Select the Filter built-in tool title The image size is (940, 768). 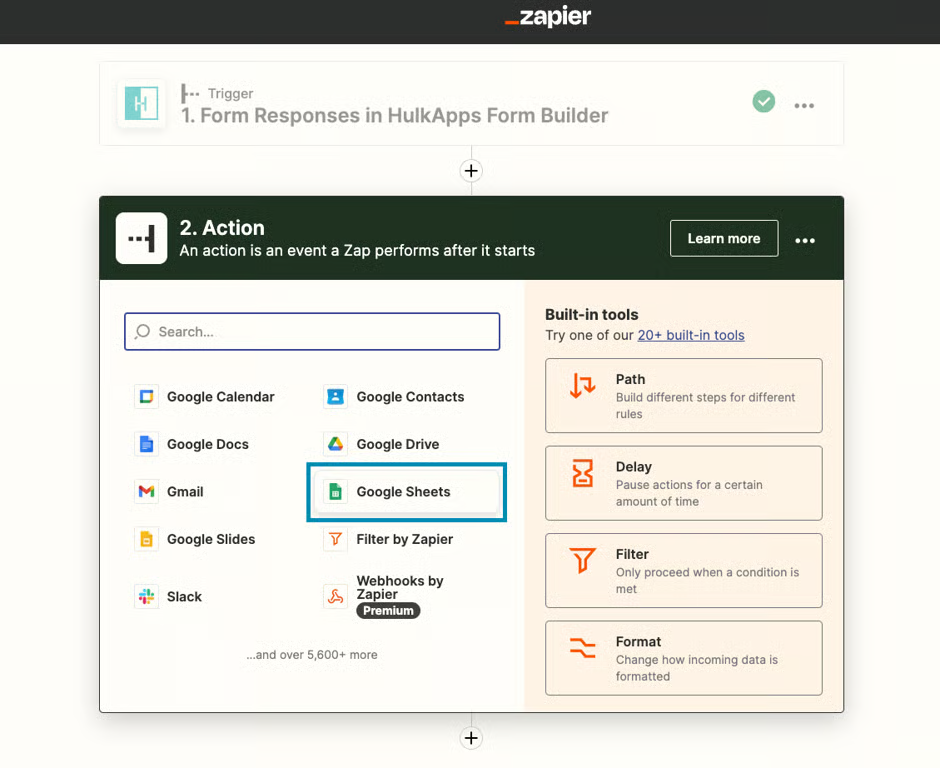[x=632, y=555]
